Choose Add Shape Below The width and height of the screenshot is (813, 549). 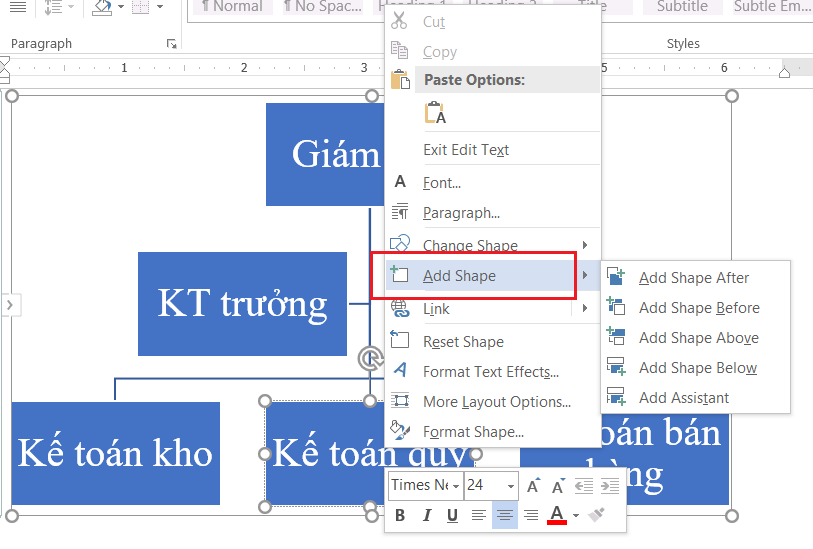(698, 368)
